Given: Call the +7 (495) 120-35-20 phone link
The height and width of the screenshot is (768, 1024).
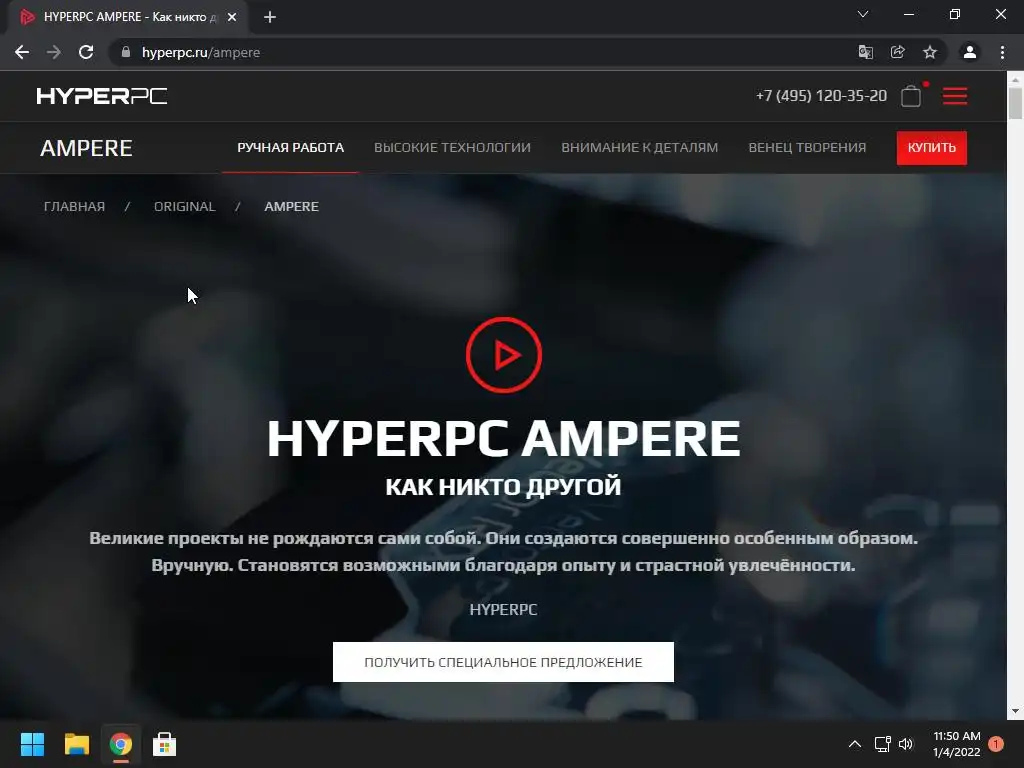Looking at the screenshot, I should pyautogui.click(x=822, y=96).
